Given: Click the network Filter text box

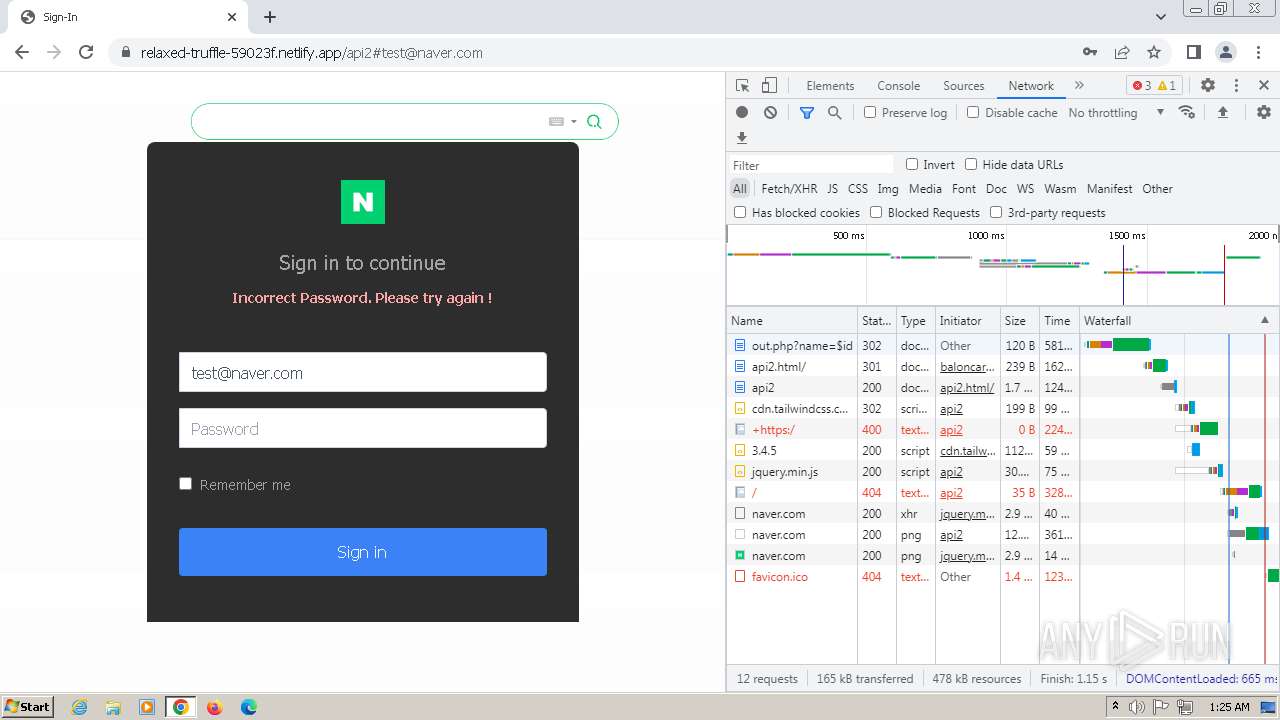Looking at the screenshot, I should click(811, 165).
